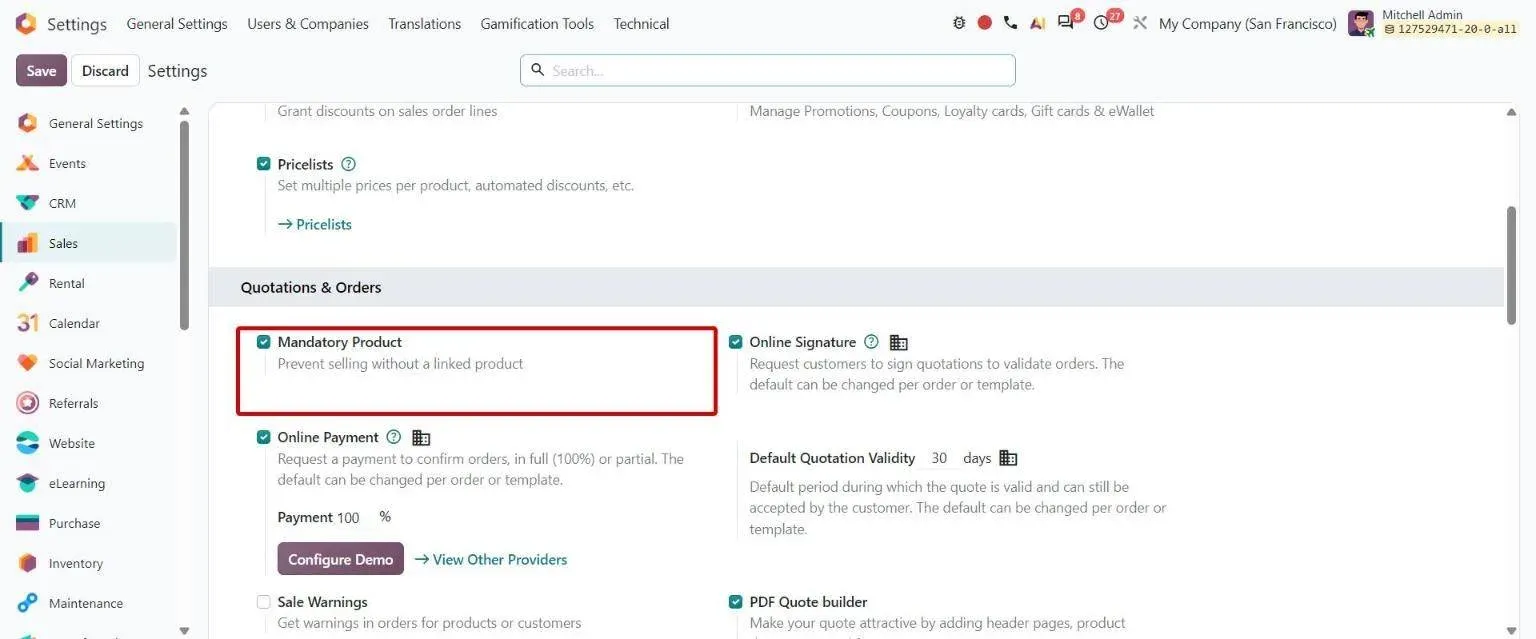Click help icon next to Online Signature
This screenshot has height=639, width=1536.
pyautogui.click(x=871, y=342)
